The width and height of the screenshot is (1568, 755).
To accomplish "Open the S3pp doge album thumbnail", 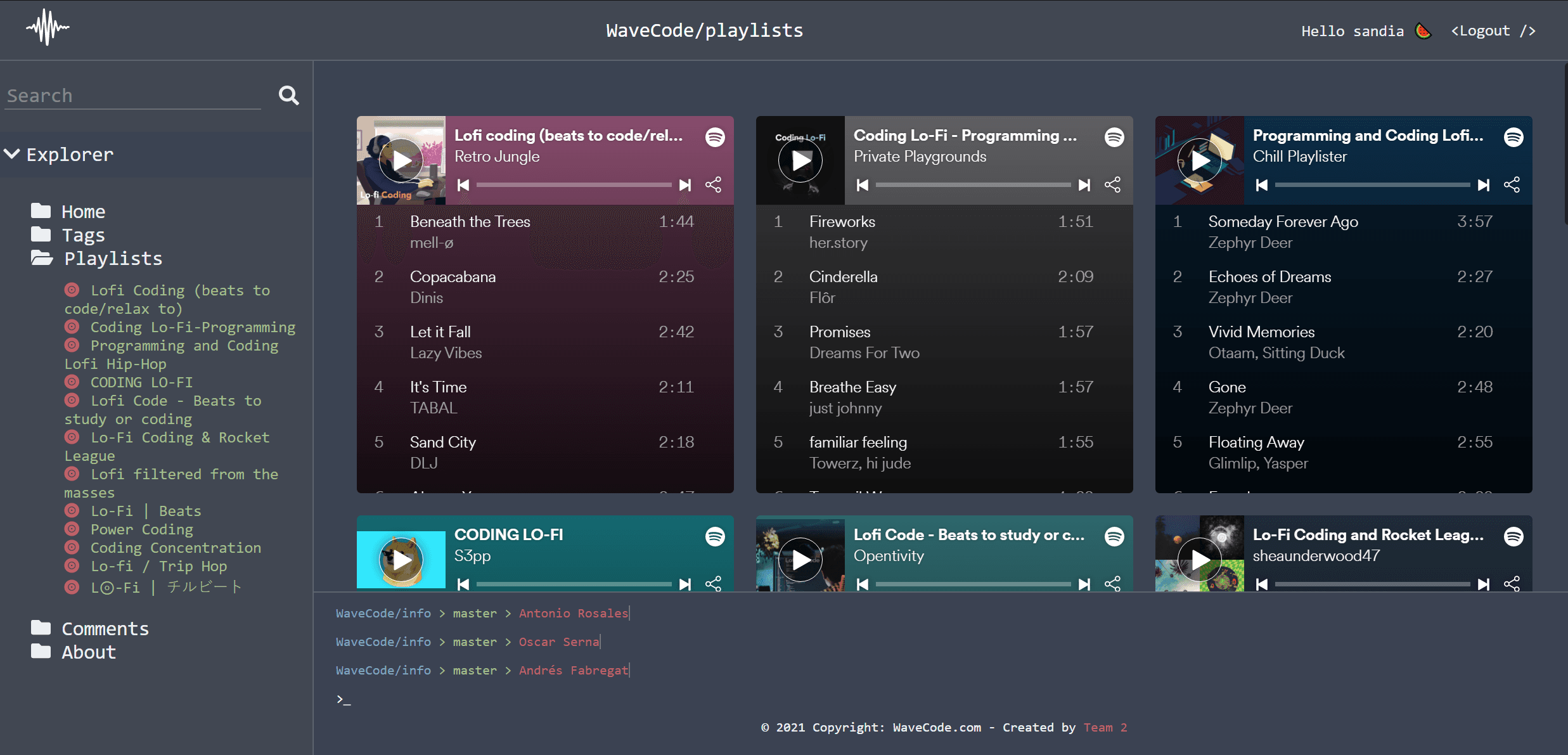I will point(401,560).
